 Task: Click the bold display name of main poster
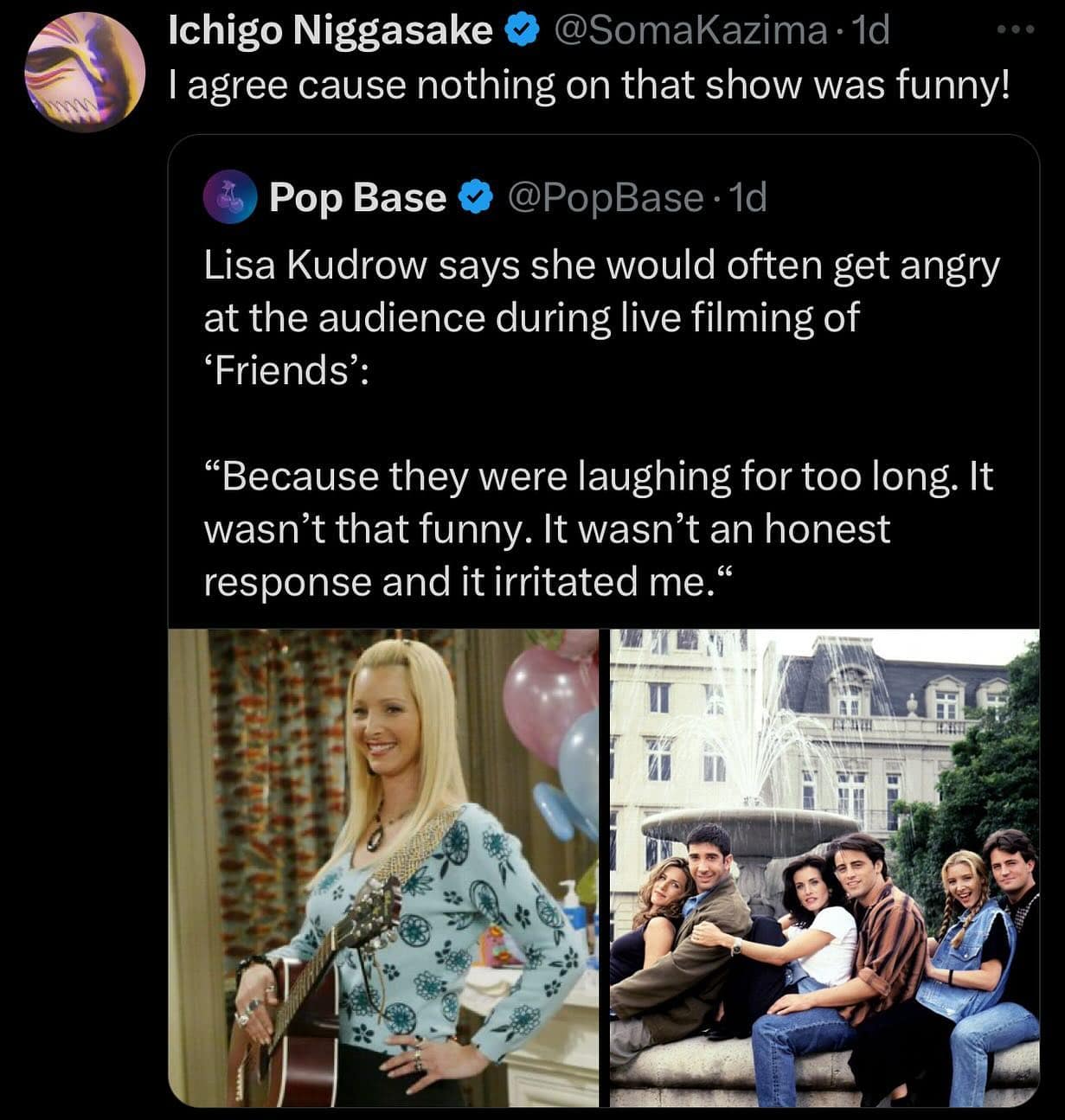[330, 31]
